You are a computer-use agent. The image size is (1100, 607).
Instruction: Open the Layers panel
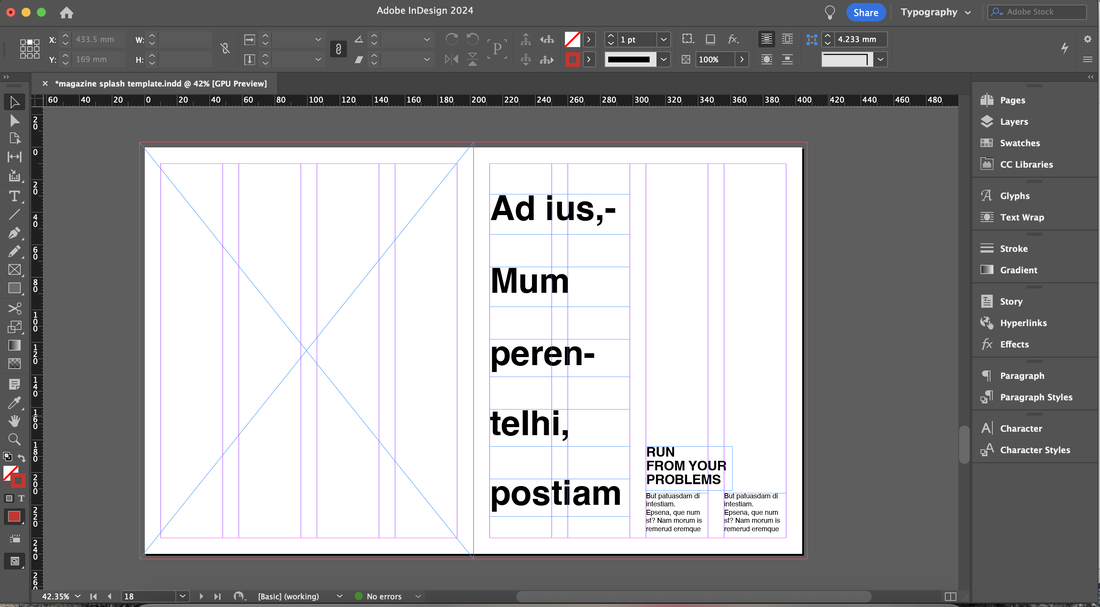tap(1014, 121)
